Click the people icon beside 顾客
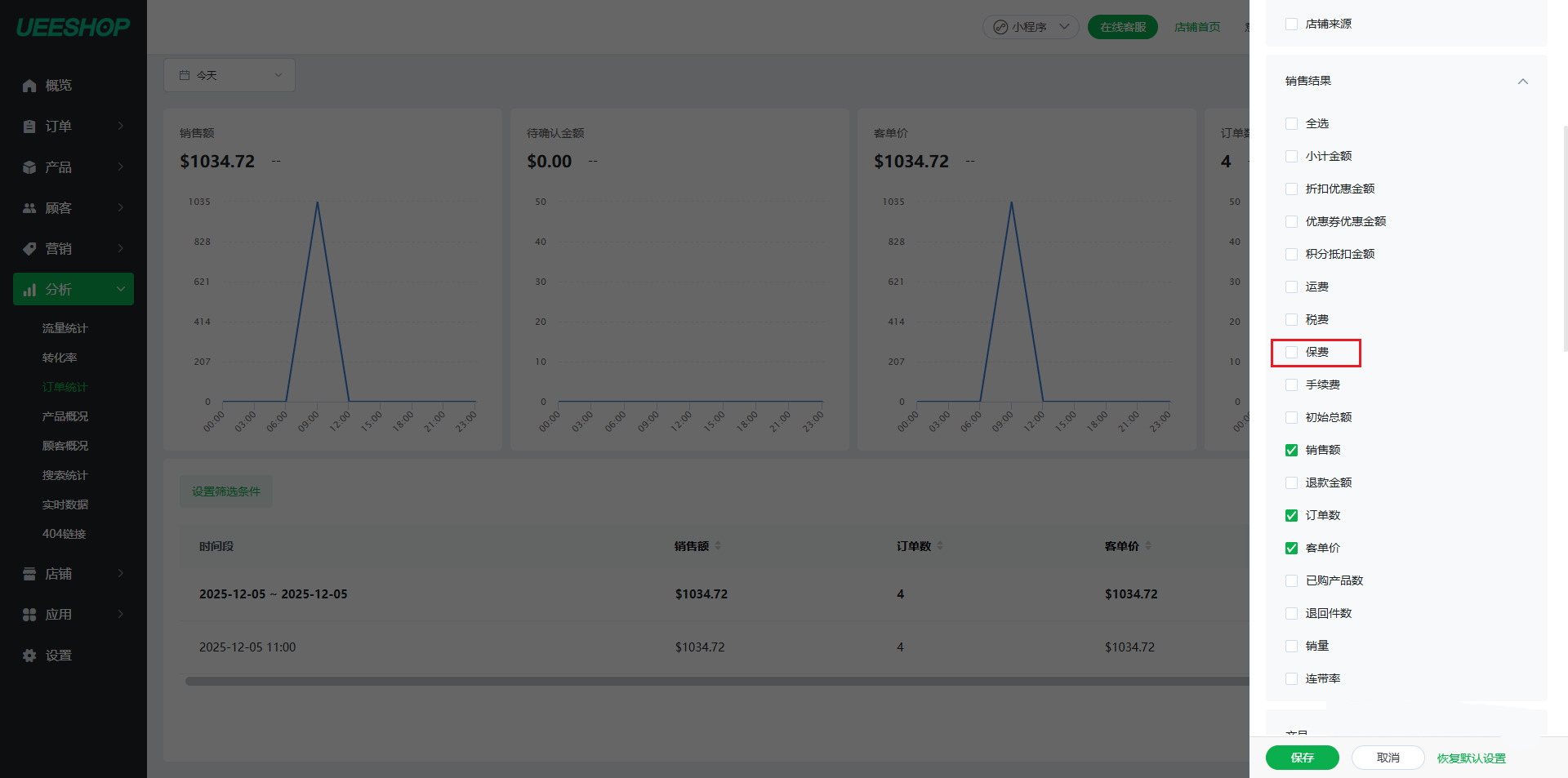1568x778 pixels. point(29,208)
